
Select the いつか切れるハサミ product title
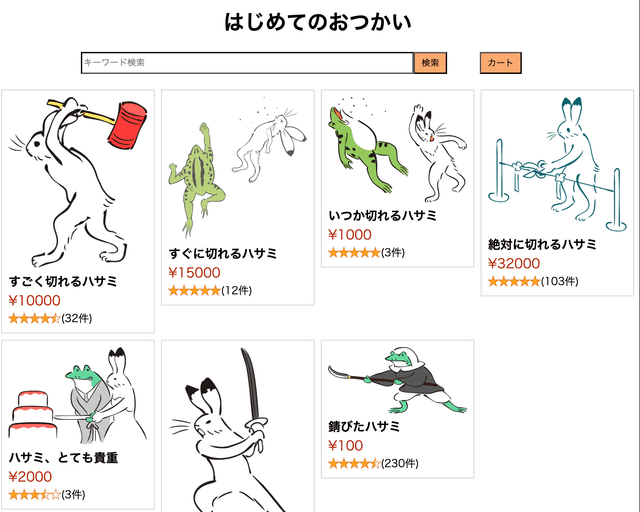382,216
